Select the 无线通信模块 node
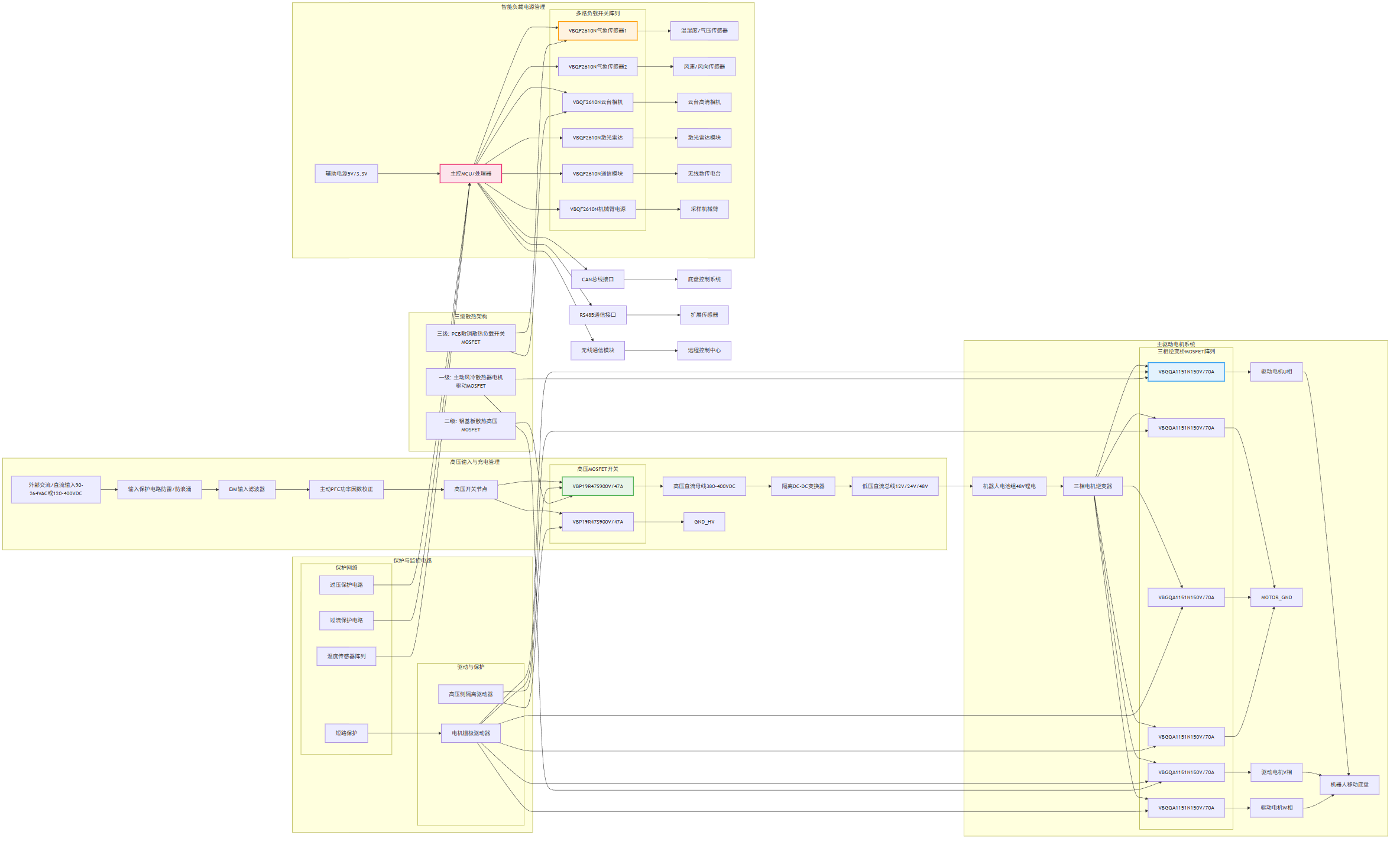This screenshot has width=1400, height=845. click(x=598, y=350)
